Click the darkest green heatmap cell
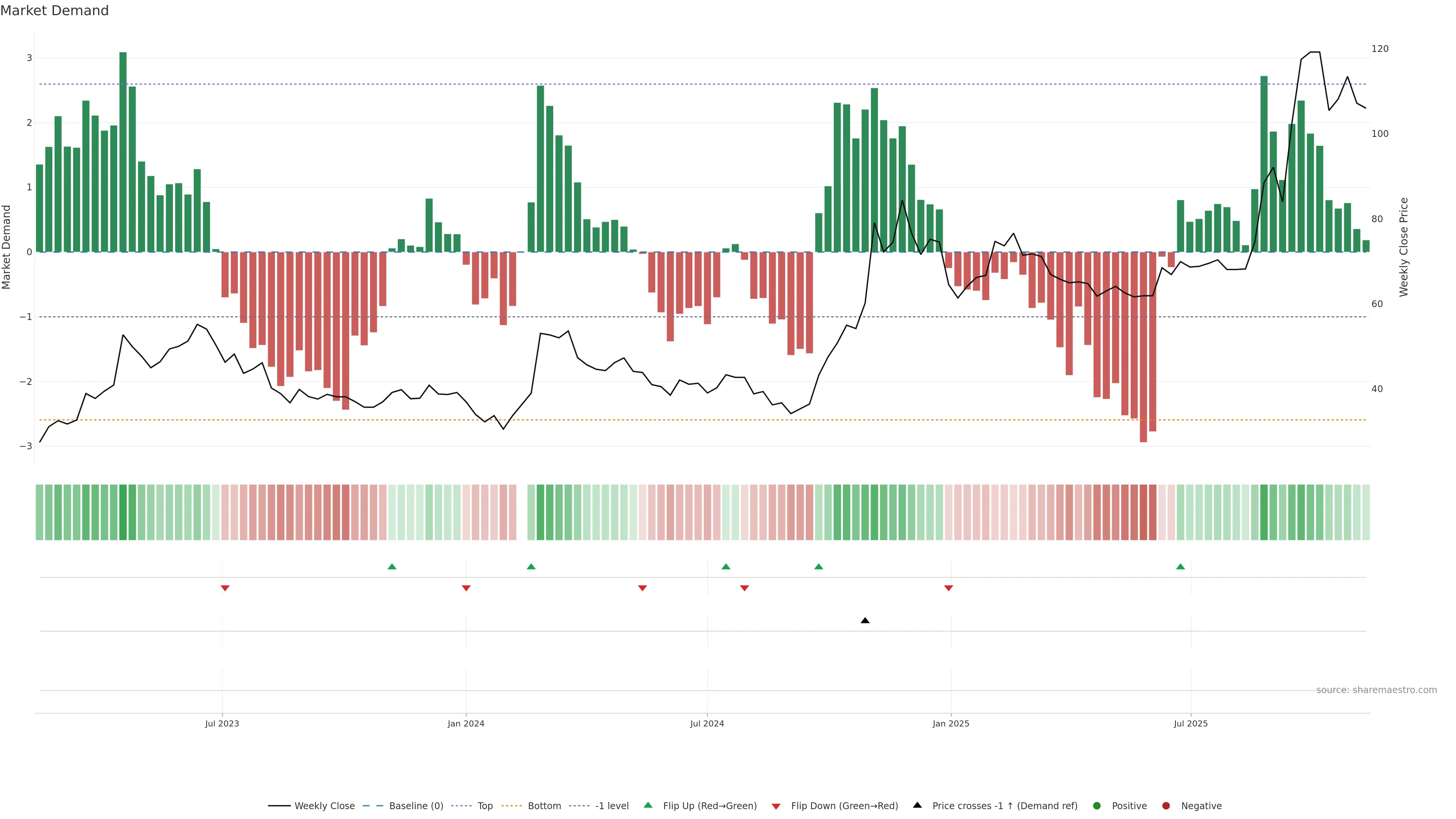The image size is (1456, 819). pyautogui.click(x=123, y=512)
